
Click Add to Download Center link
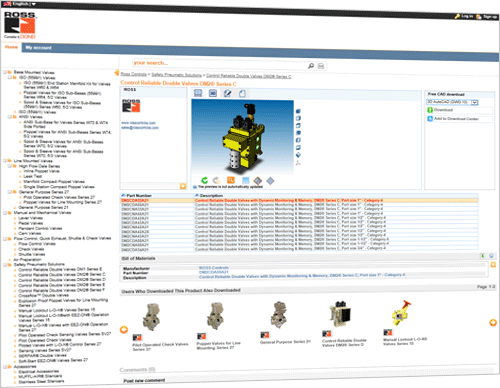456,118
